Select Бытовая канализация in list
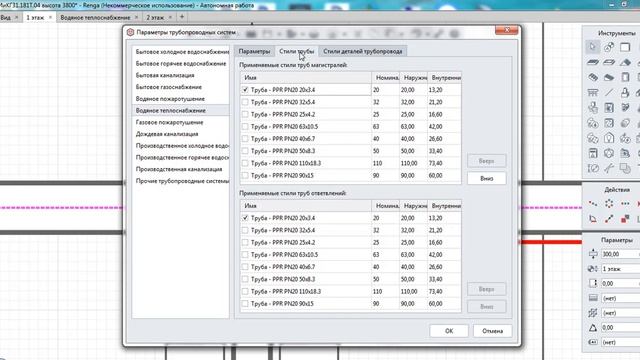The height and width of the screenshot is (360, 640). (x=181, y=75)
